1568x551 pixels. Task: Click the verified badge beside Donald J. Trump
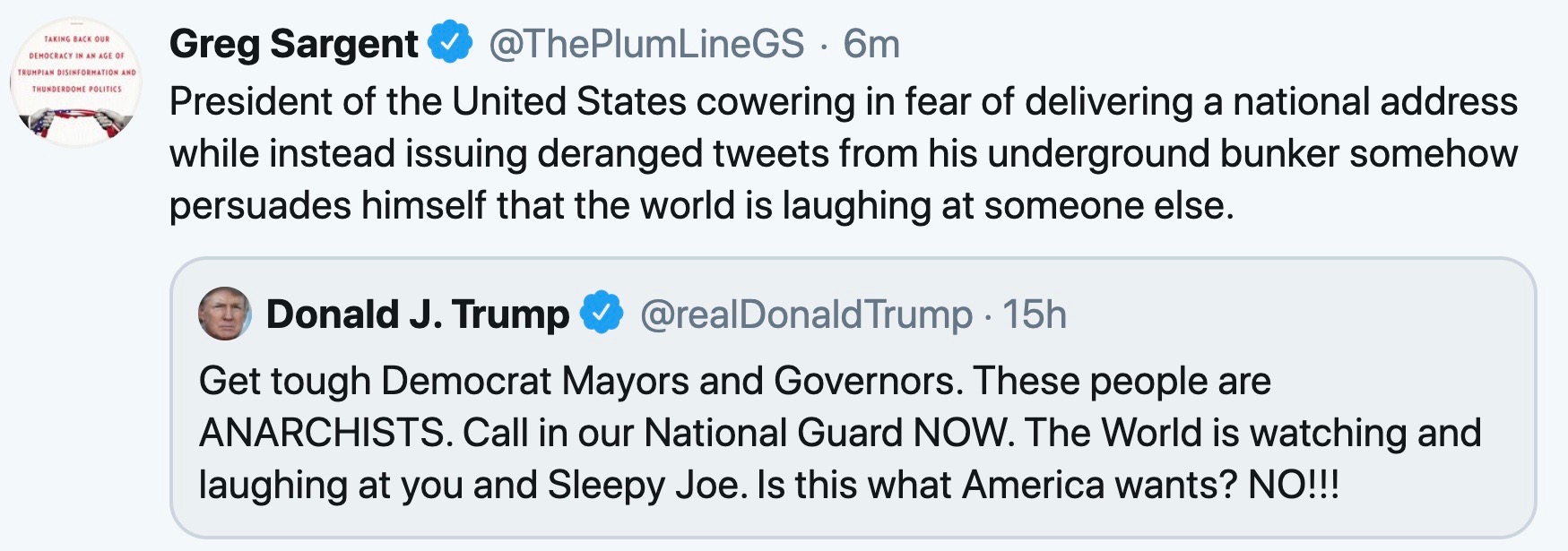[602, 314]
